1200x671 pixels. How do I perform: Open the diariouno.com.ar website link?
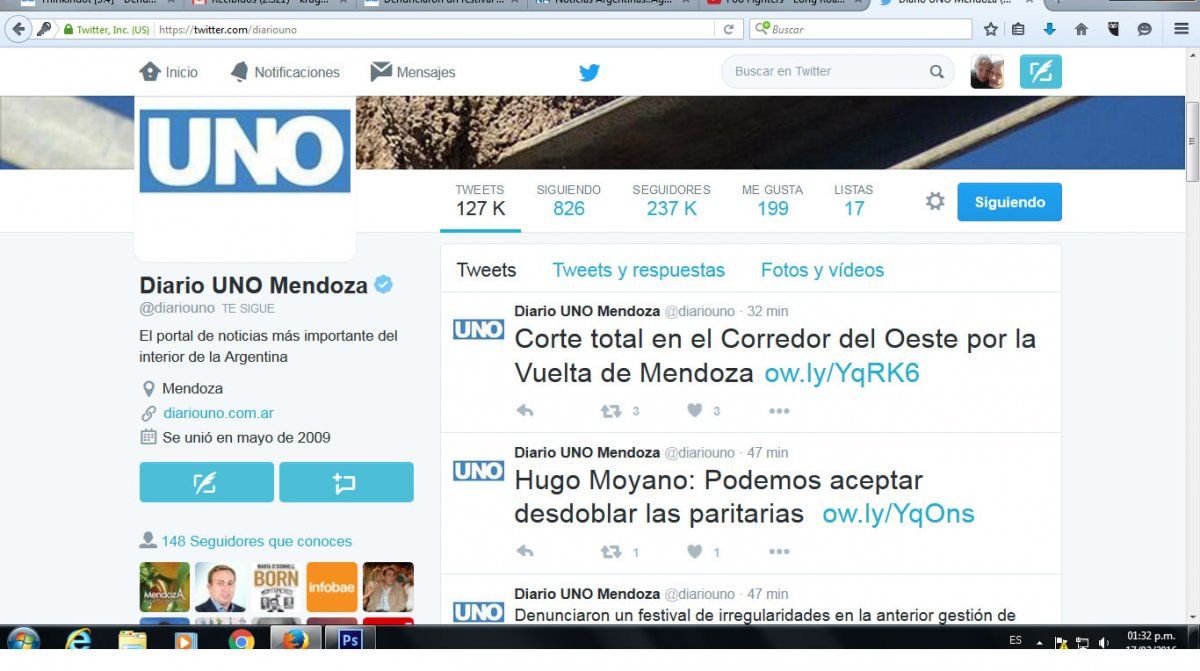218,413
